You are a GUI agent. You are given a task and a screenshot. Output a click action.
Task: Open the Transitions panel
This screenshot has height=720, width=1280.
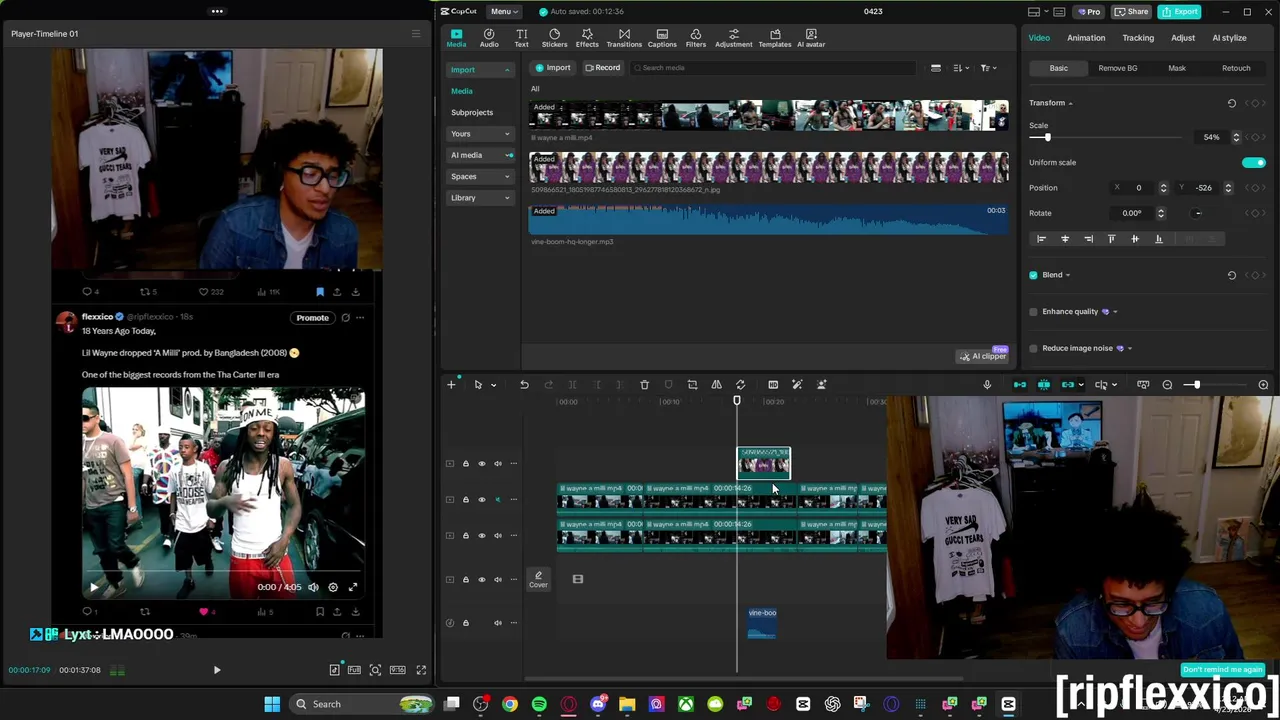(624, 38)
